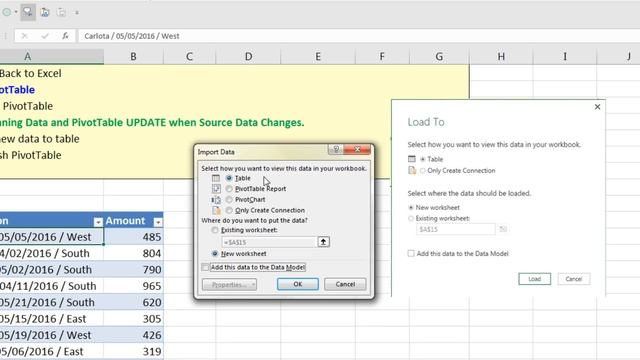Select Only Create Connection in Load To
The height and width of the screenshot is (360, 640).
(423, 171)
